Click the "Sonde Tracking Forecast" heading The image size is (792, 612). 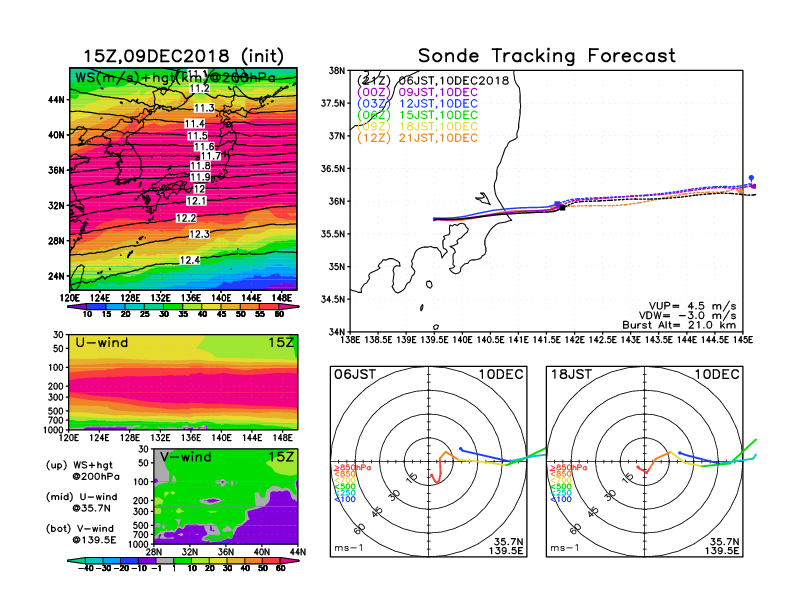(x=547, y=56)
